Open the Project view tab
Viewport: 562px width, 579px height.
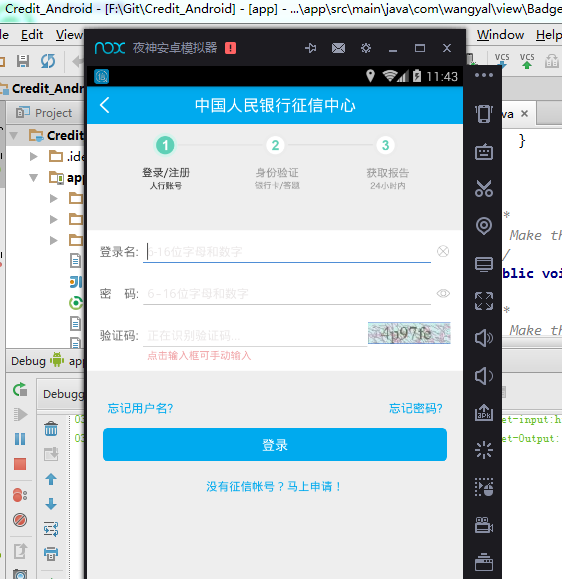(44, 113)
